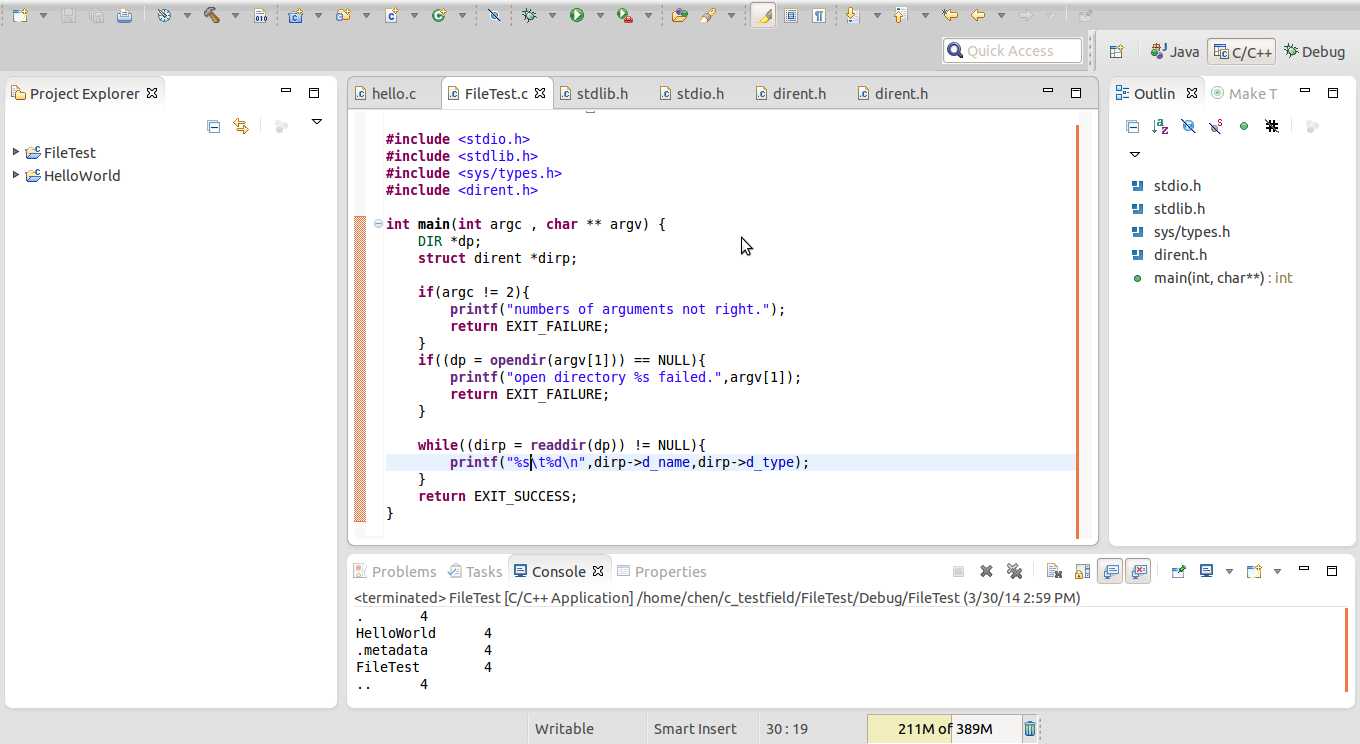
Task: Switch to stdlib.h editor tab
Action: pyautogui.click(x=602, y=93)
